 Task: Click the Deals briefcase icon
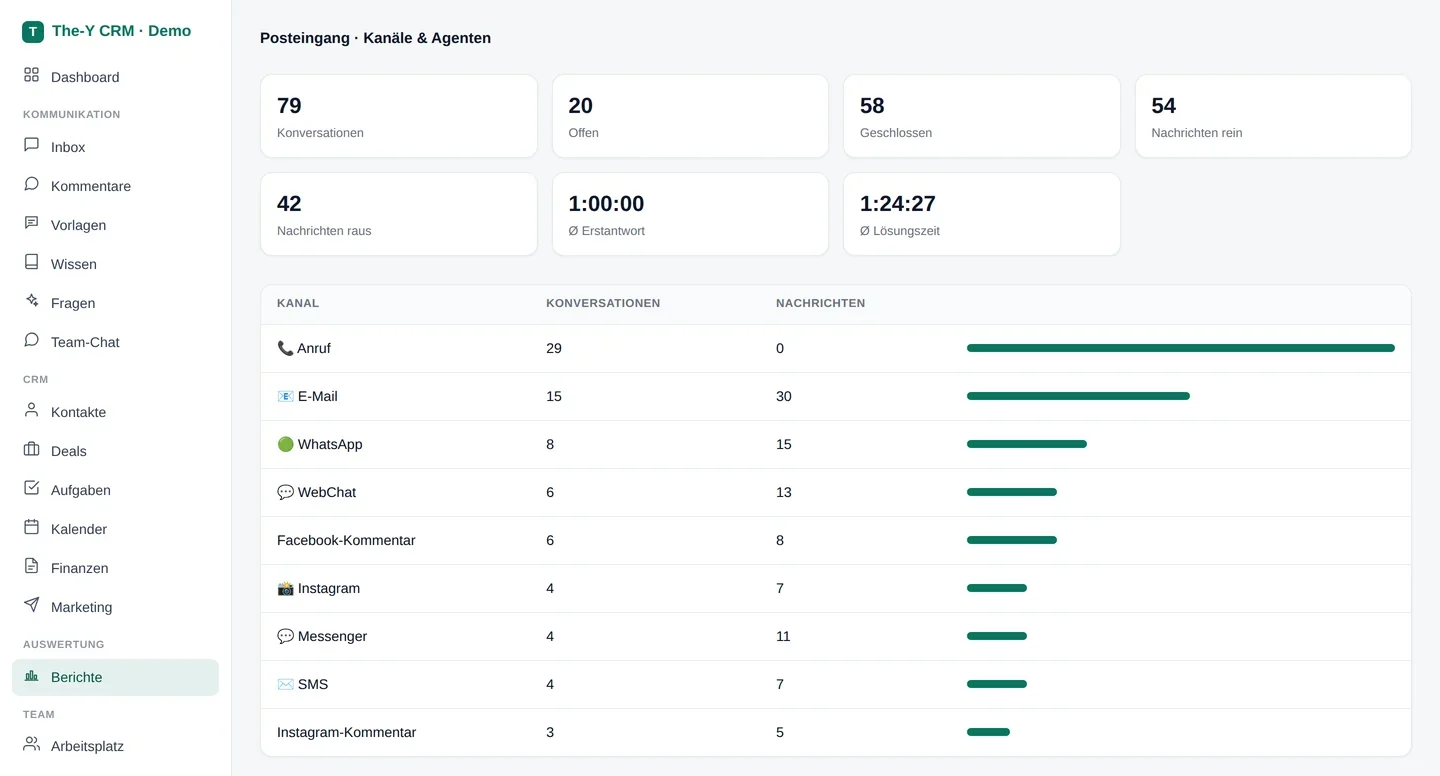tap(32, 449)
